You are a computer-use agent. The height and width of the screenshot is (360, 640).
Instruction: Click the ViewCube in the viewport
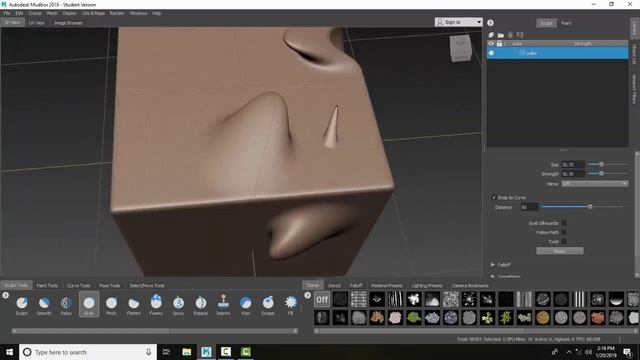pos(461,48)
